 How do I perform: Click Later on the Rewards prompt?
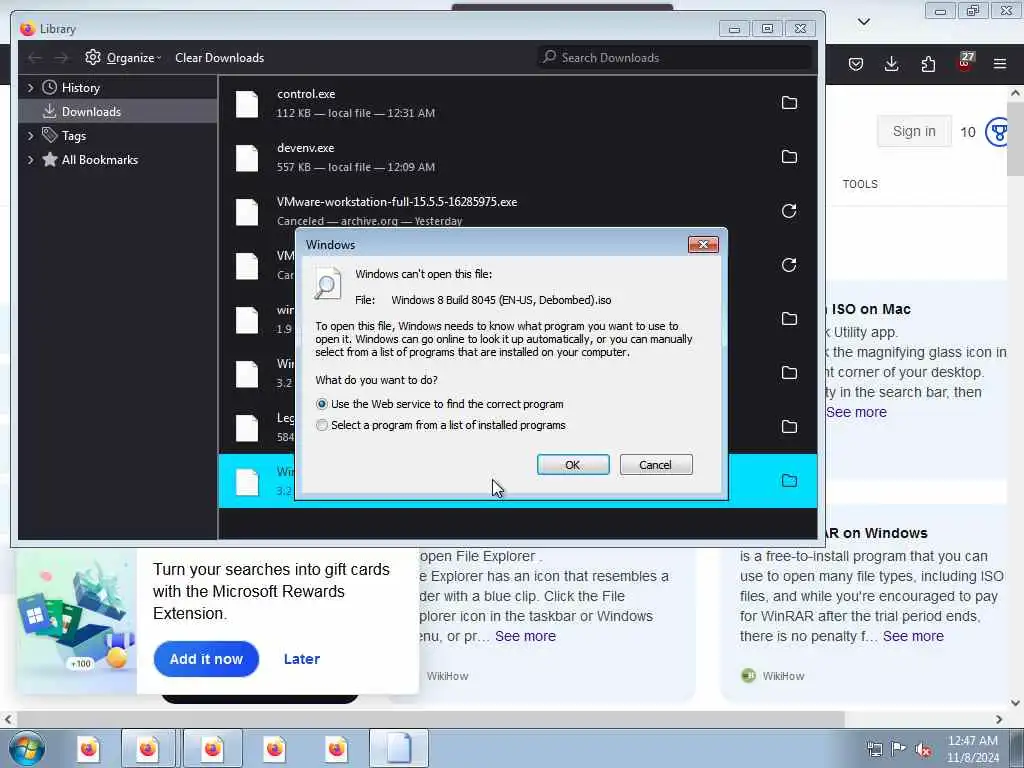tap(302, 659)
